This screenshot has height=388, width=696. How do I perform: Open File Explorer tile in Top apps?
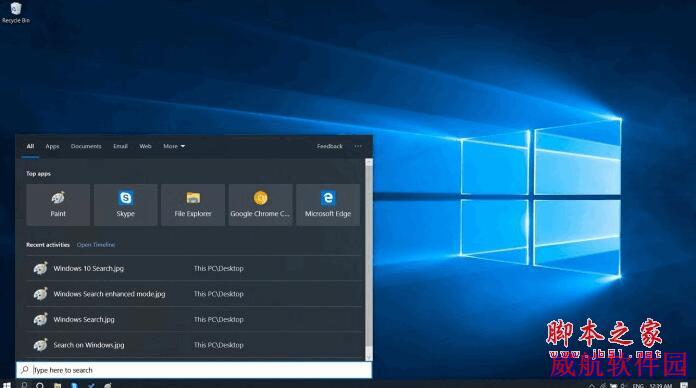pos(193,205)
